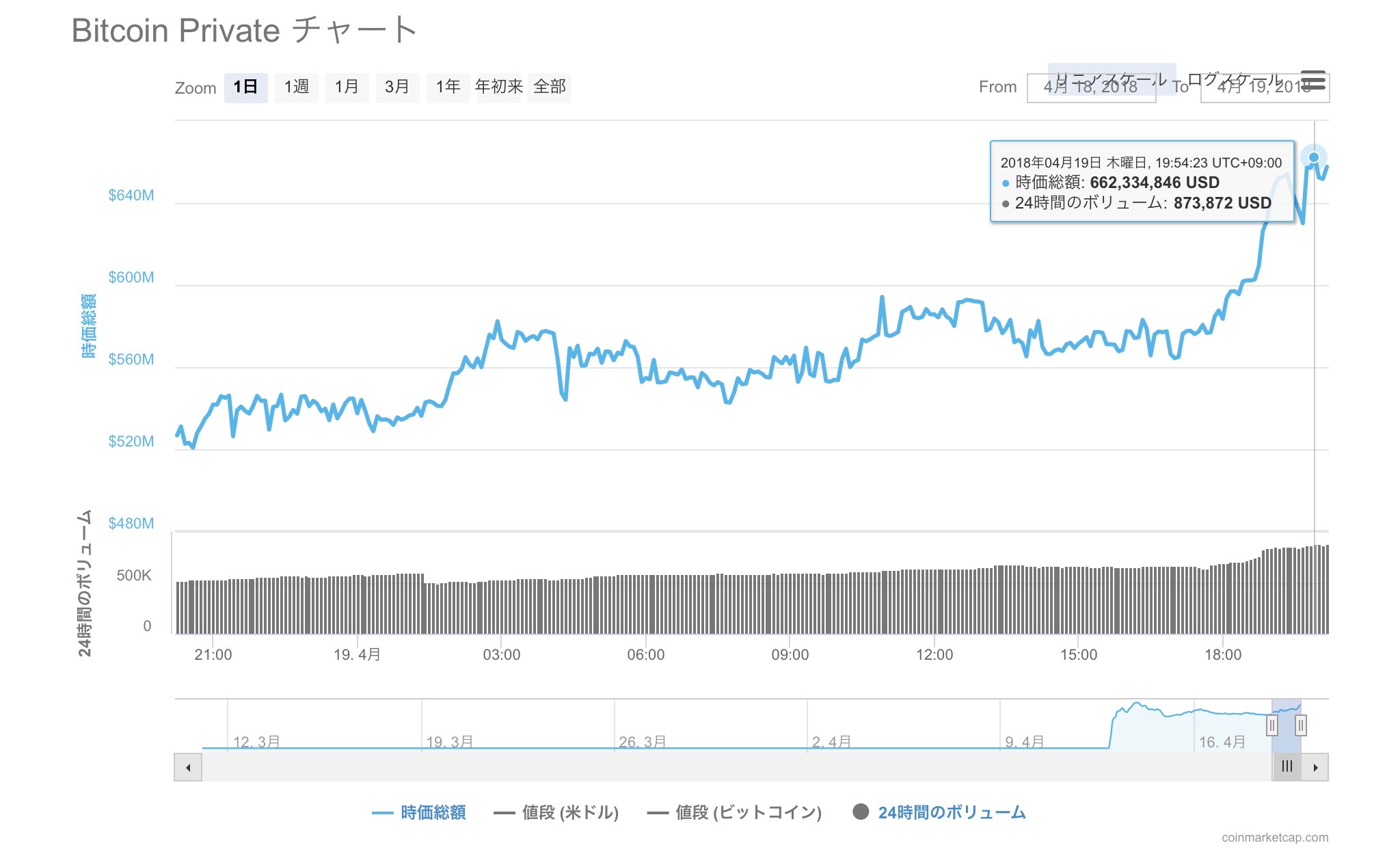Edit the To date field
This screenshot has width=1400, height=856.
tap(1265, 88)
